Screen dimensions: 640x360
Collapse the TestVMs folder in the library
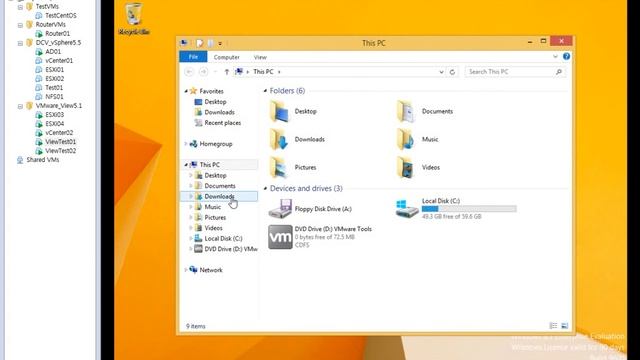(20, 7)
